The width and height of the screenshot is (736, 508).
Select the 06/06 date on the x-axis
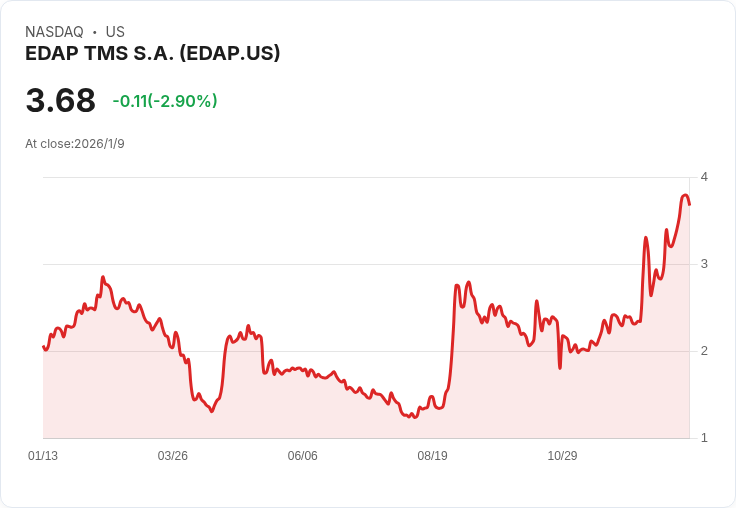click(303, 456)
